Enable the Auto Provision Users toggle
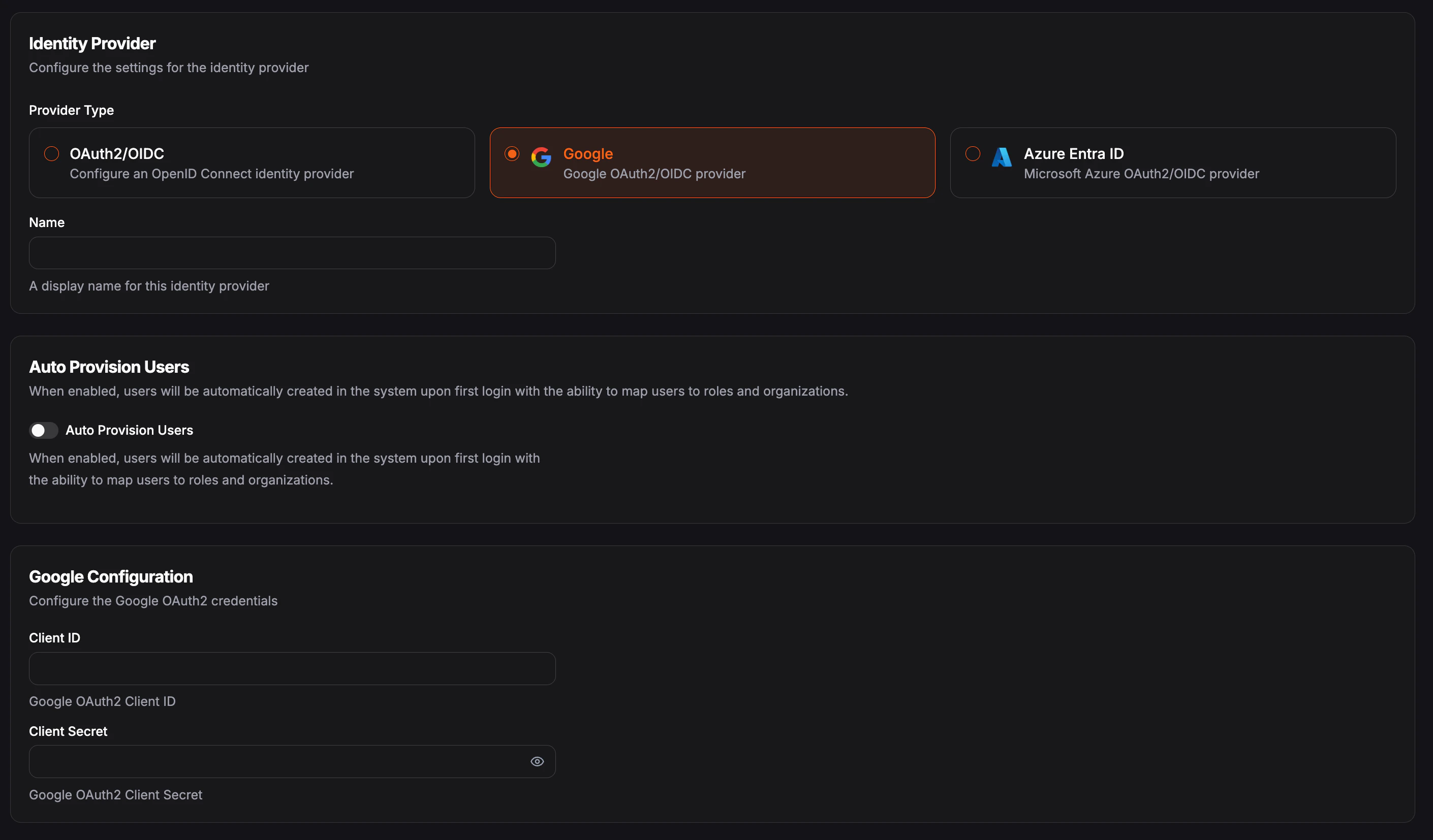Viewport: 1433px width, 840px height. click(x=43, y=430)
